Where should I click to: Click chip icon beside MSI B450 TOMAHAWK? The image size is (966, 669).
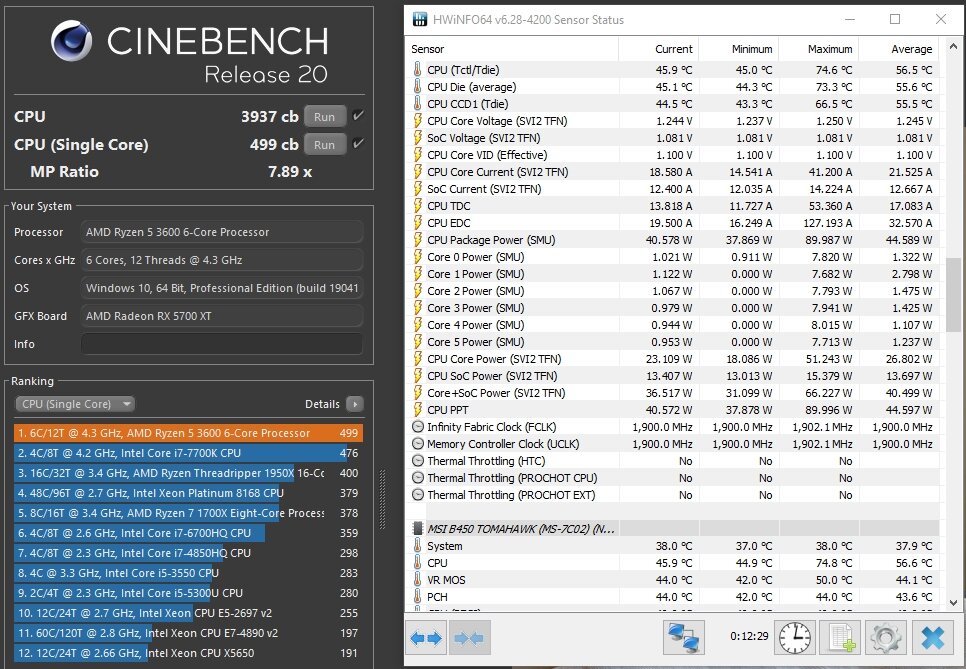[418, 529]
